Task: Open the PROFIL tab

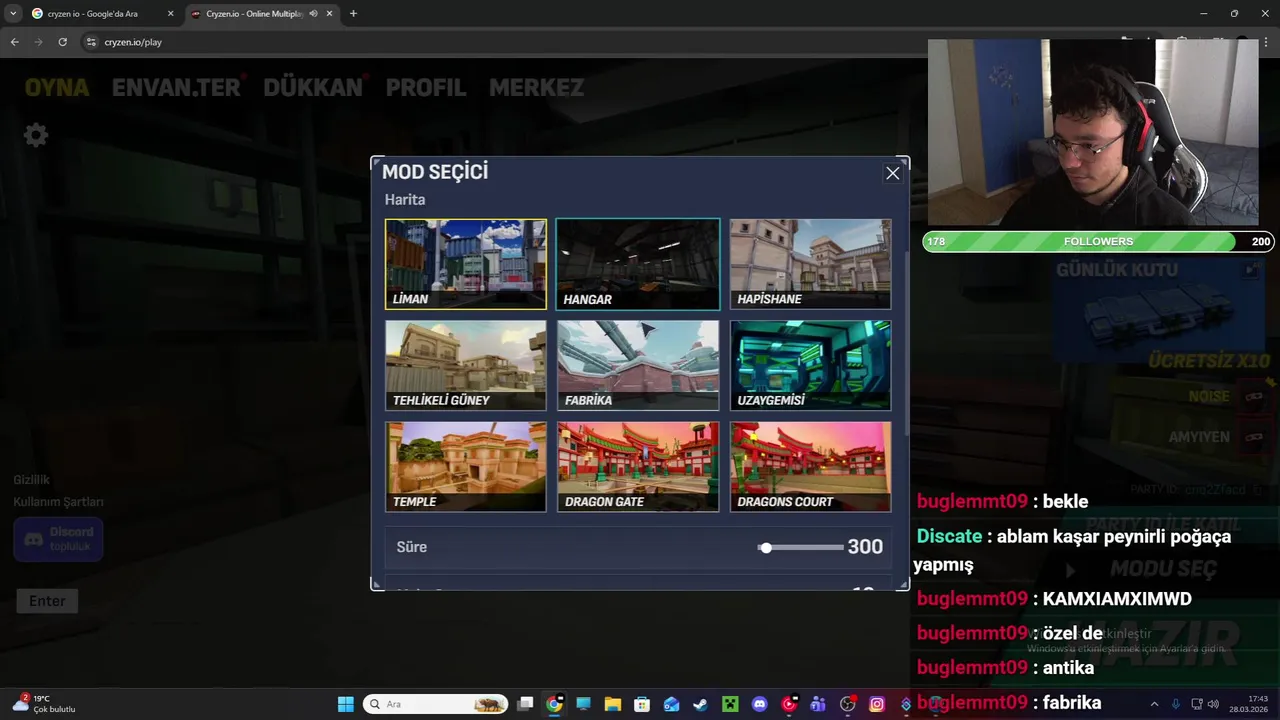Action: pos(426,87)
